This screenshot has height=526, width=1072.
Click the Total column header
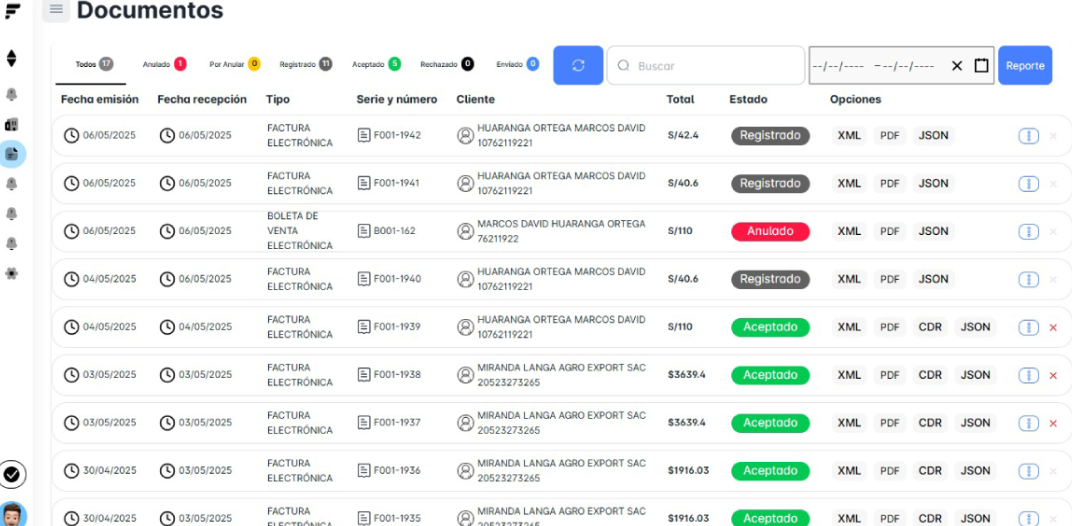tap(680, 99)
